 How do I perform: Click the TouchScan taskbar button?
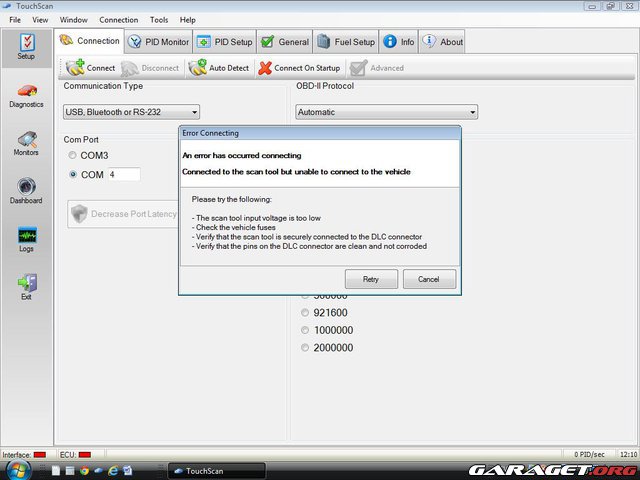coord(217,471)
